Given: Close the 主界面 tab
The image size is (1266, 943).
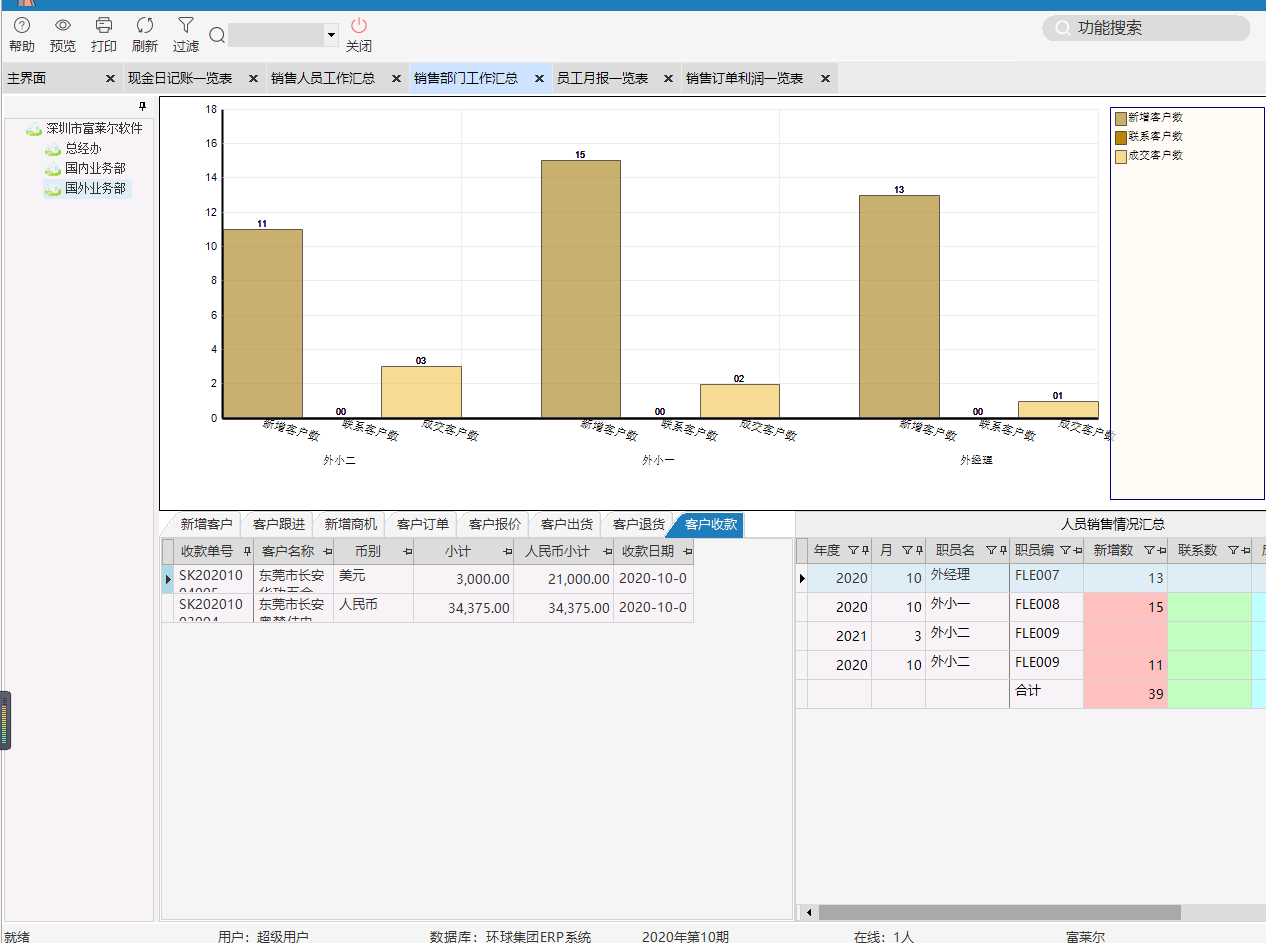Looking at the screenshot, I should [110, 78].
